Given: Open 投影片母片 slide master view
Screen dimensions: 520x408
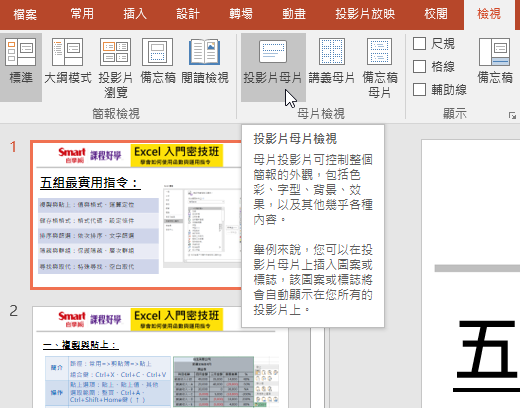Looking at the screenshot, I should pyautogui.click(x=273, y=67).
